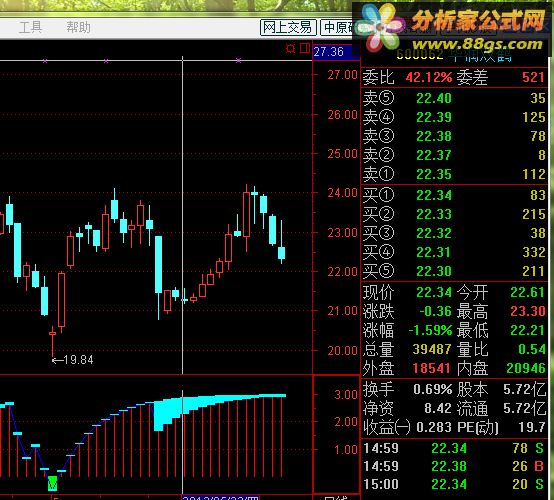Click the 19.84 low price marker
This screenshot has height=500, width=554.
(x=73, y=360)
